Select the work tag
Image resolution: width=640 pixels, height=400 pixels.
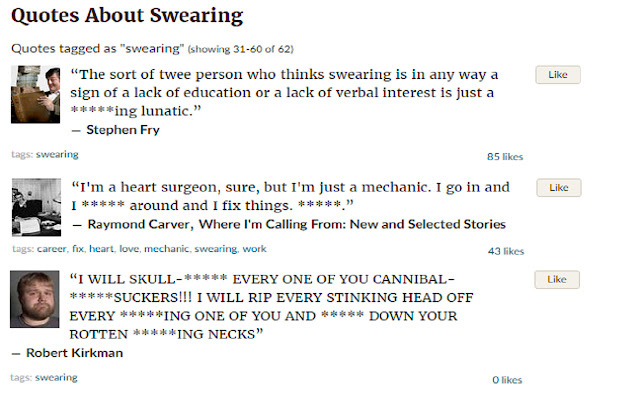254,249
